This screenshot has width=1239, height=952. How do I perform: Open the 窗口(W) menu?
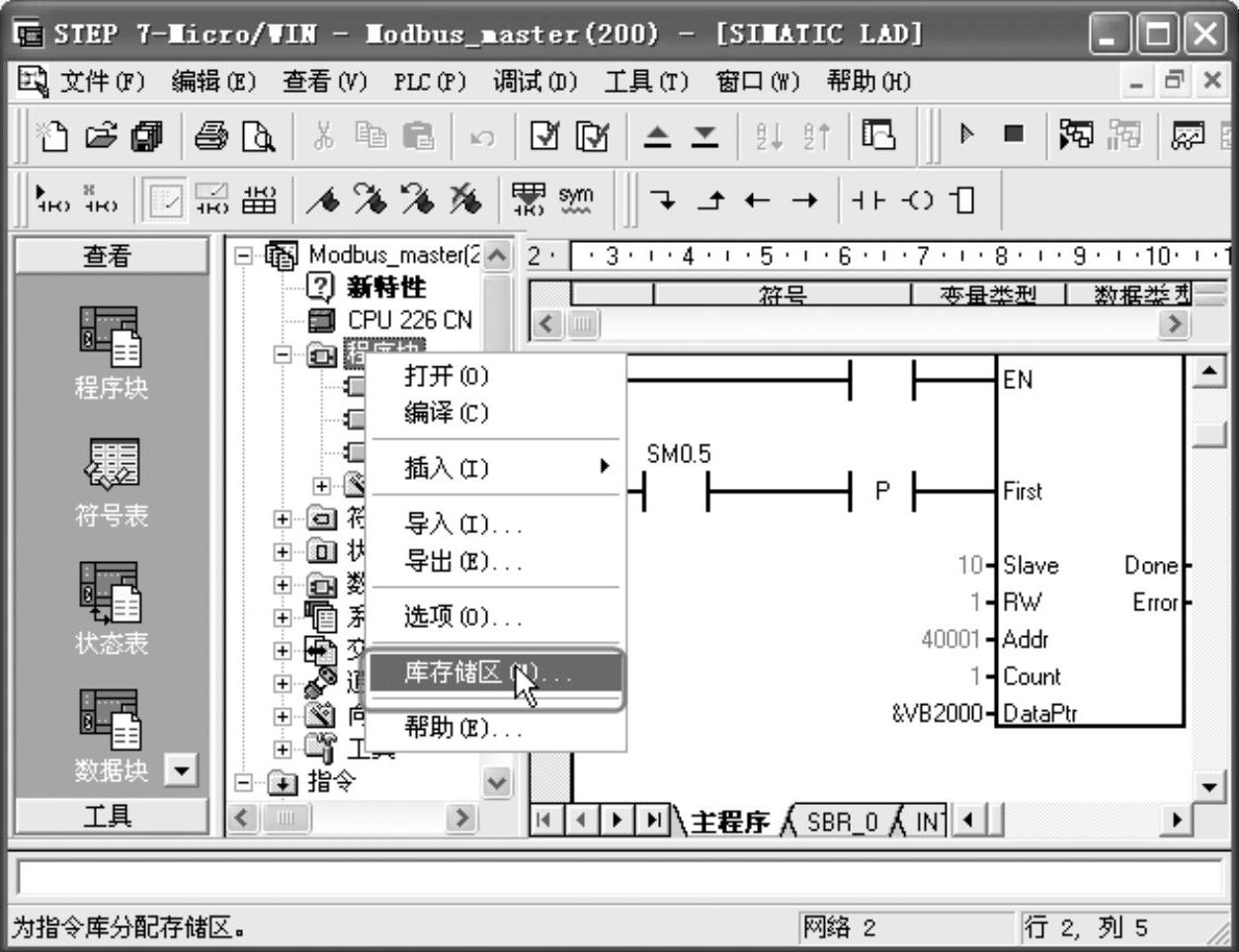tap(758, 81)
